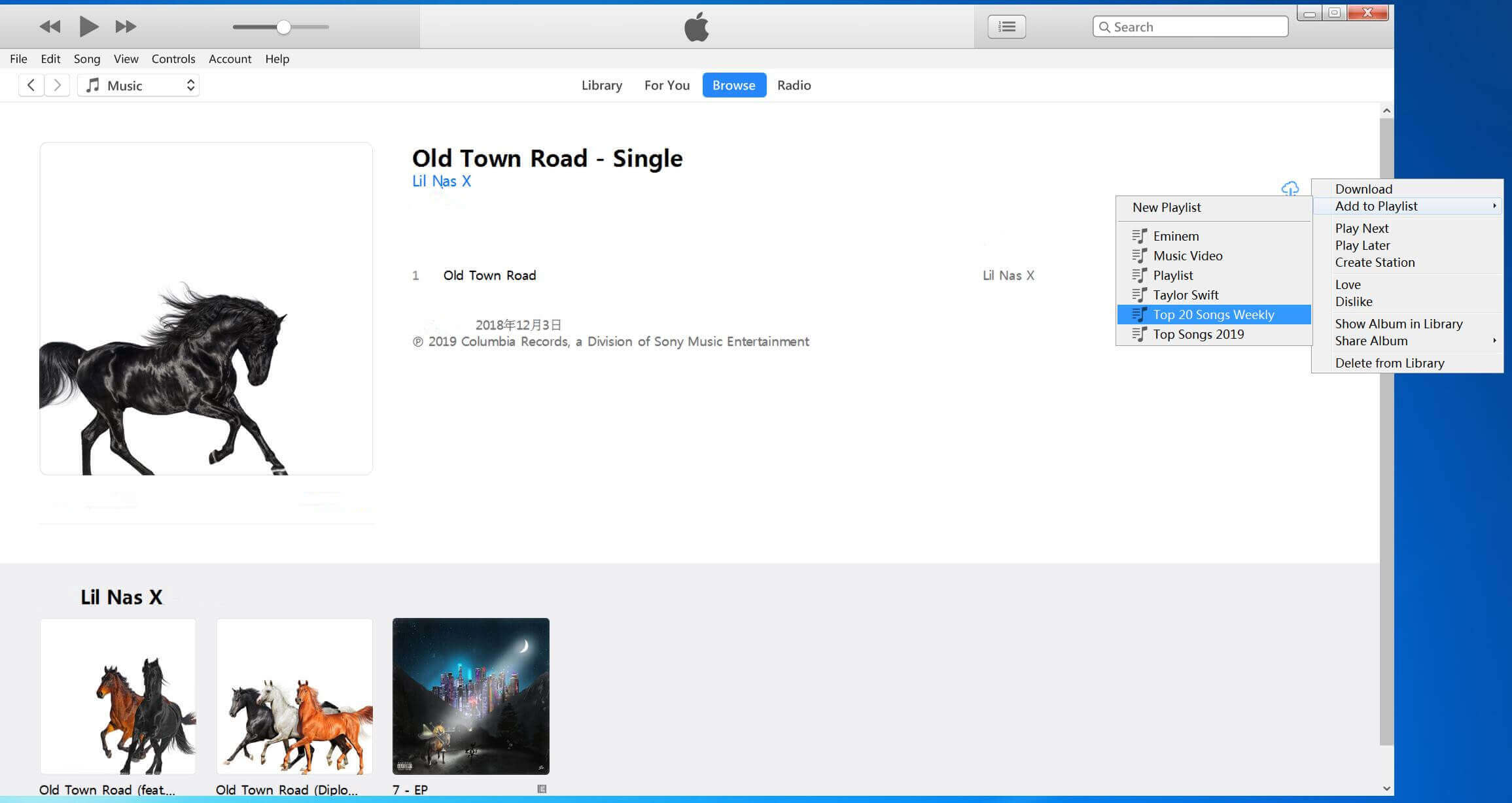1512x803 pixels.
Task: Click the playlist icon next to Top Songs 2019
Action: 1138,333
